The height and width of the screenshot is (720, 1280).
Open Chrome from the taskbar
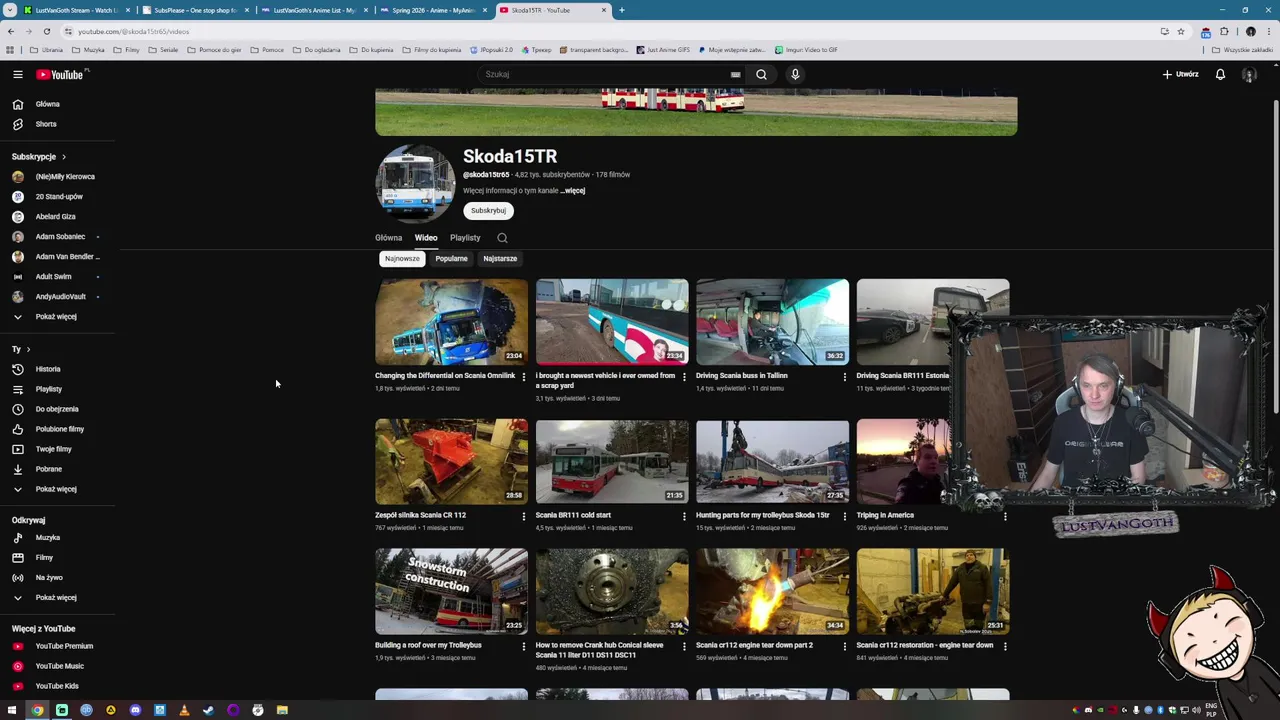tap(37, 710)
